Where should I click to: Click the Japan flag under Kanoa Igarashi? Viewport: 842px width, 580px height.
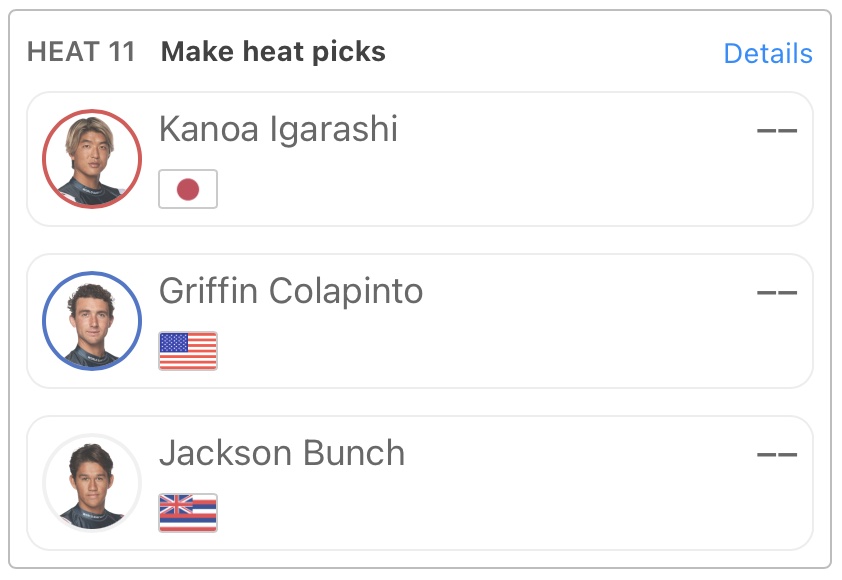click(188, 189)
